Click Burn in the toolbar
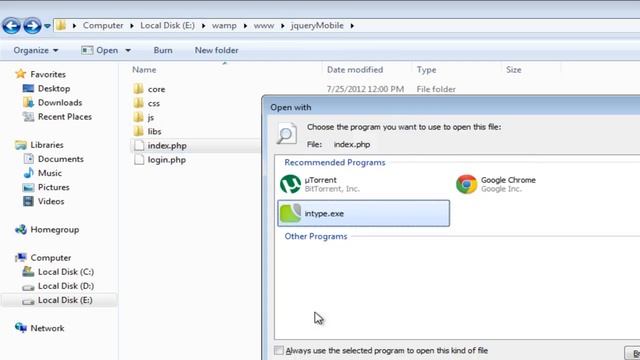 163,50
